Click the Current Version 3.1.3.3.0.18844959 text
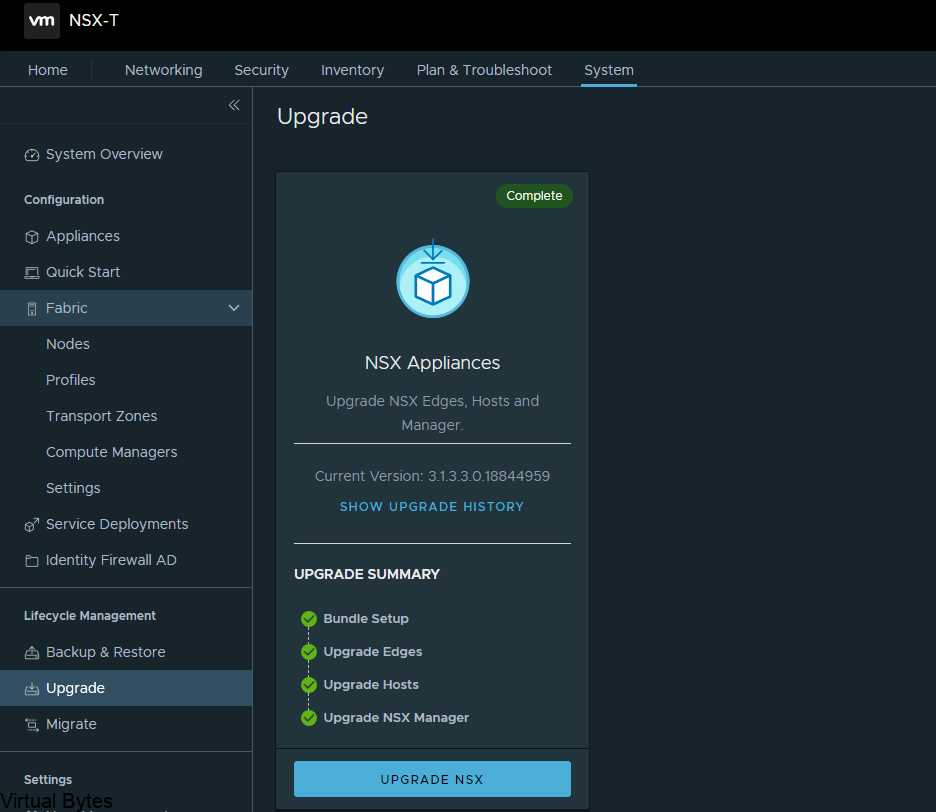 point(432,476)
